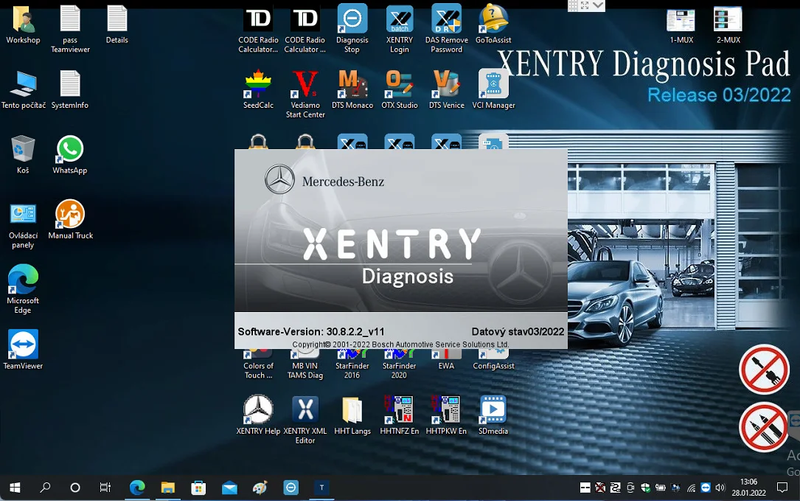Open XENTRY Help shortcut
This screenshot has width=800, height=501.
[258, 415]
